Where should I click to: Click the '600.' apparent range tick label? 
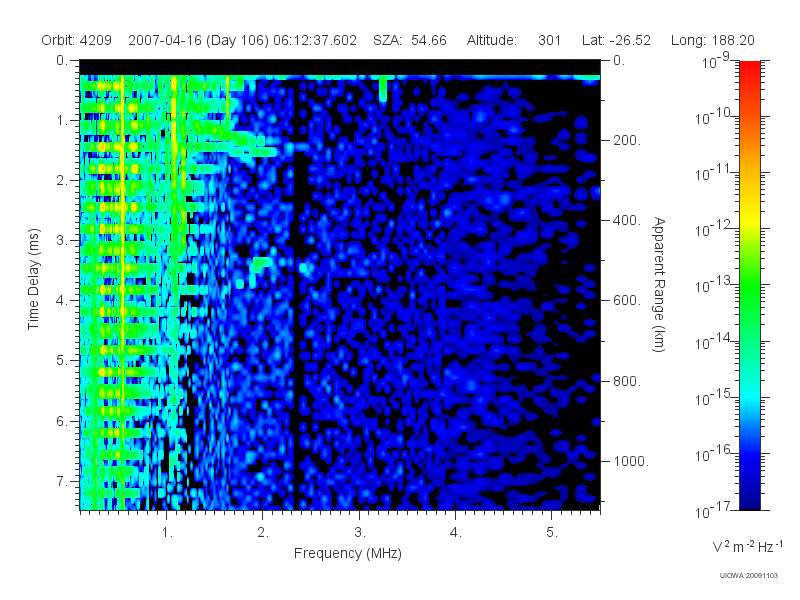click(x=627, y=301)
